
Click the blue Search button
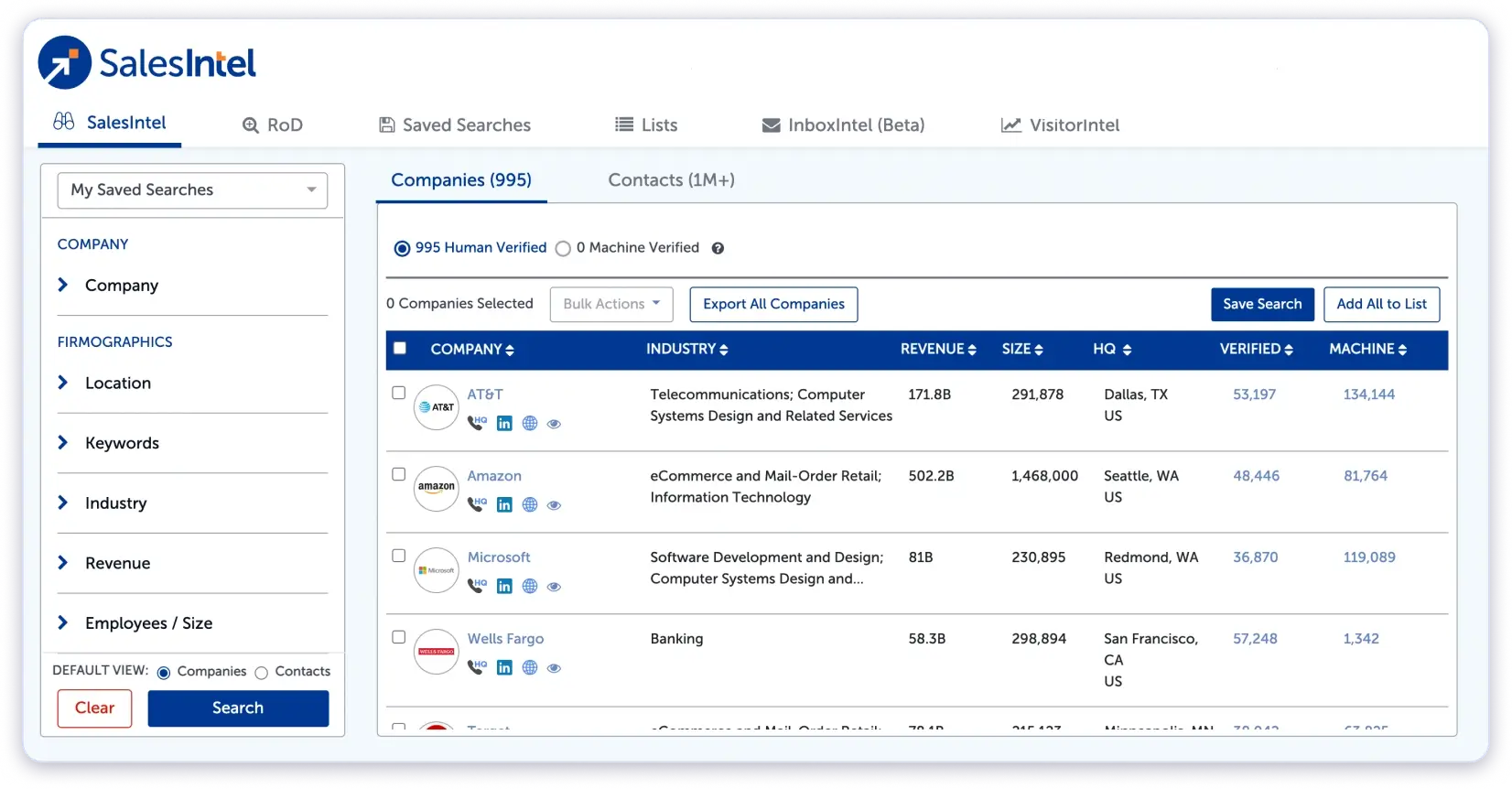238,708
